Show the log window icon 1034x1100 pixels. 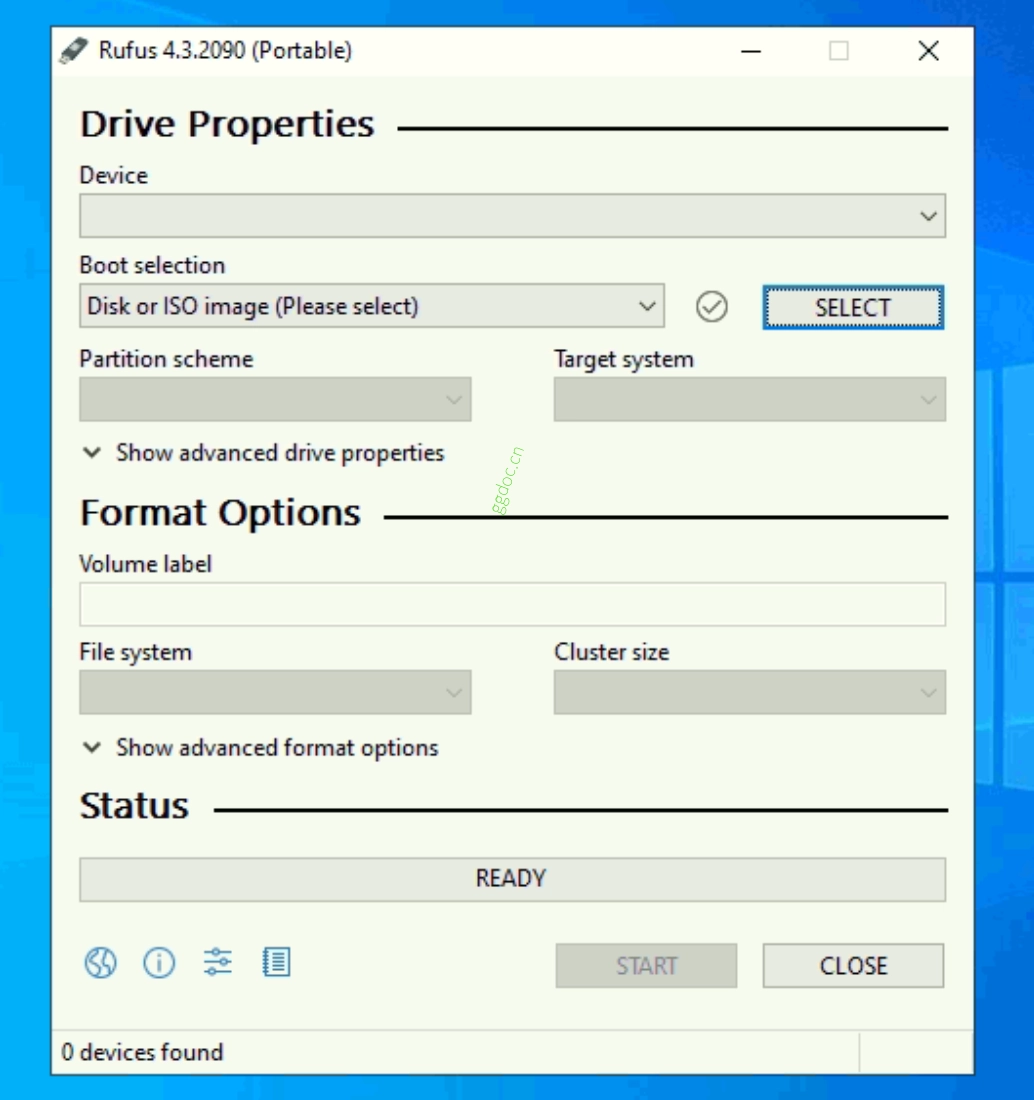276,962
